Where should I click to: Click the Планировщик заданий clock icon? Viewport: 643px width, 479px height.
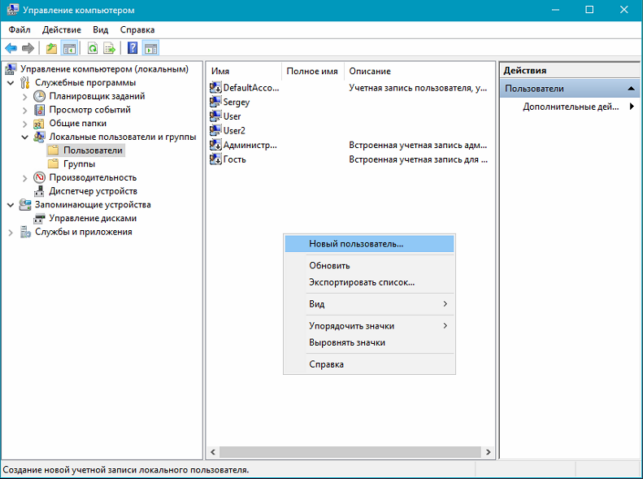(x=39, y=96)
